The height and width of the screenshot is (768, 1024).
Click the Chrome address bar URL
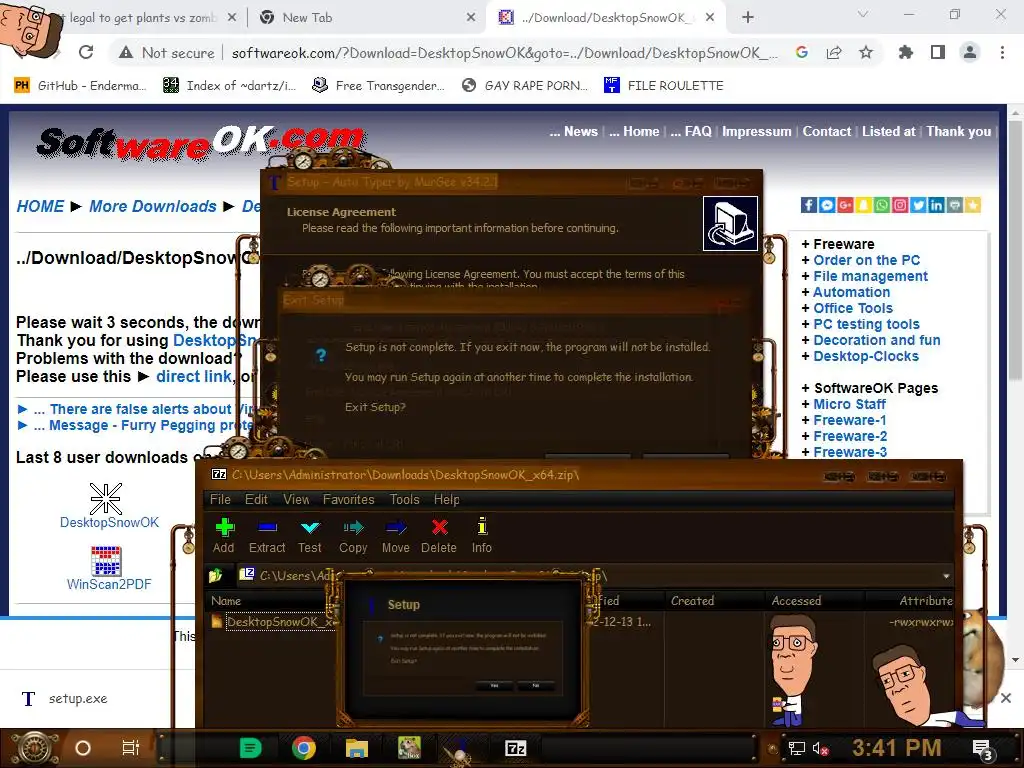coord(504,53)
